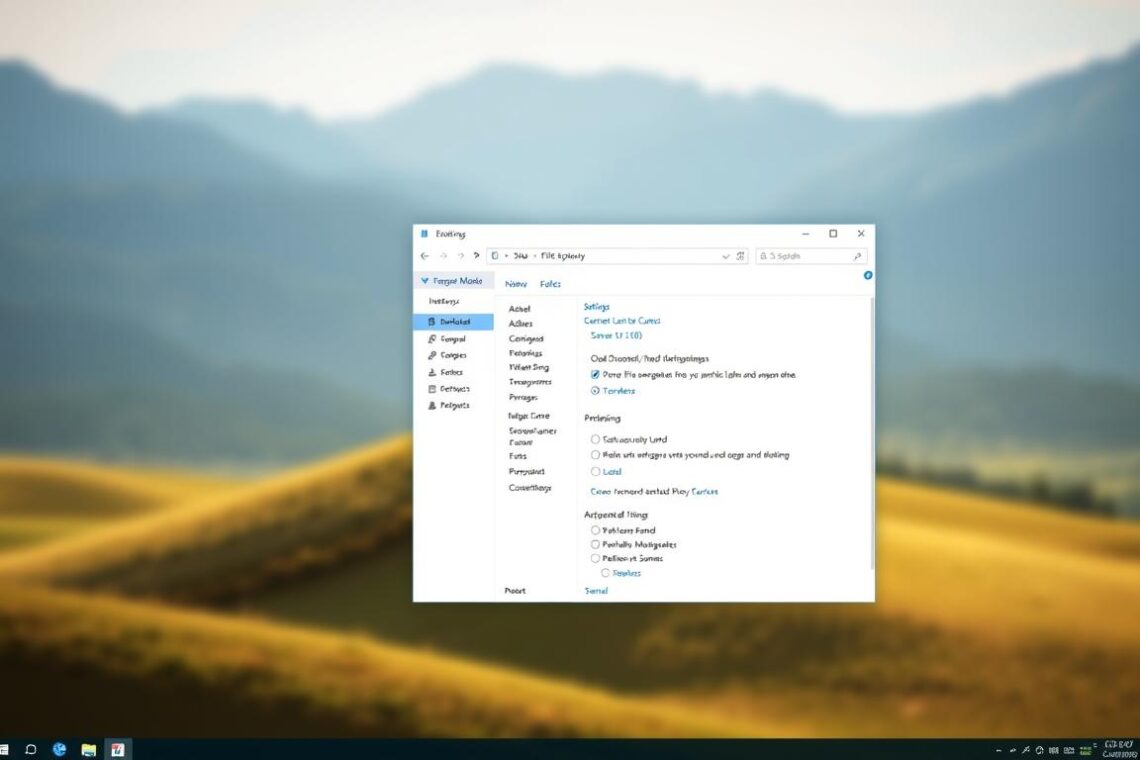1140x760 pixels.
Task: Open the address bar dropdown arrow
Action: (x=725, y=255)
